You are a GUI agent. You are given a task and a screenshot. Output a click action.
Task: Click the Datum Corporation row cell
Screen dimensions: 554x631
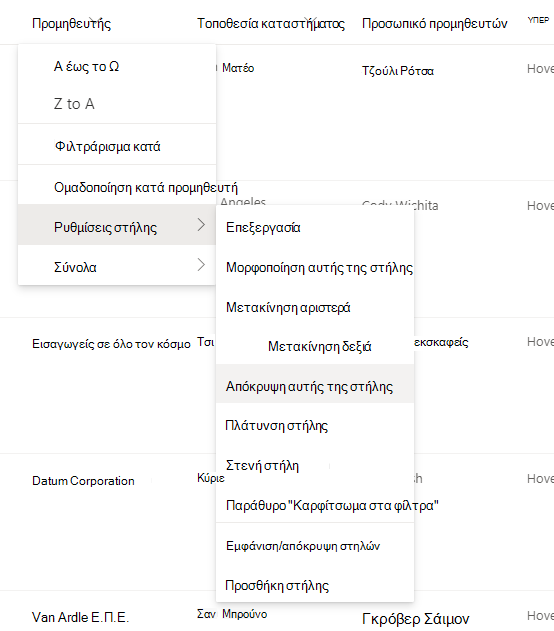point(83,480)
